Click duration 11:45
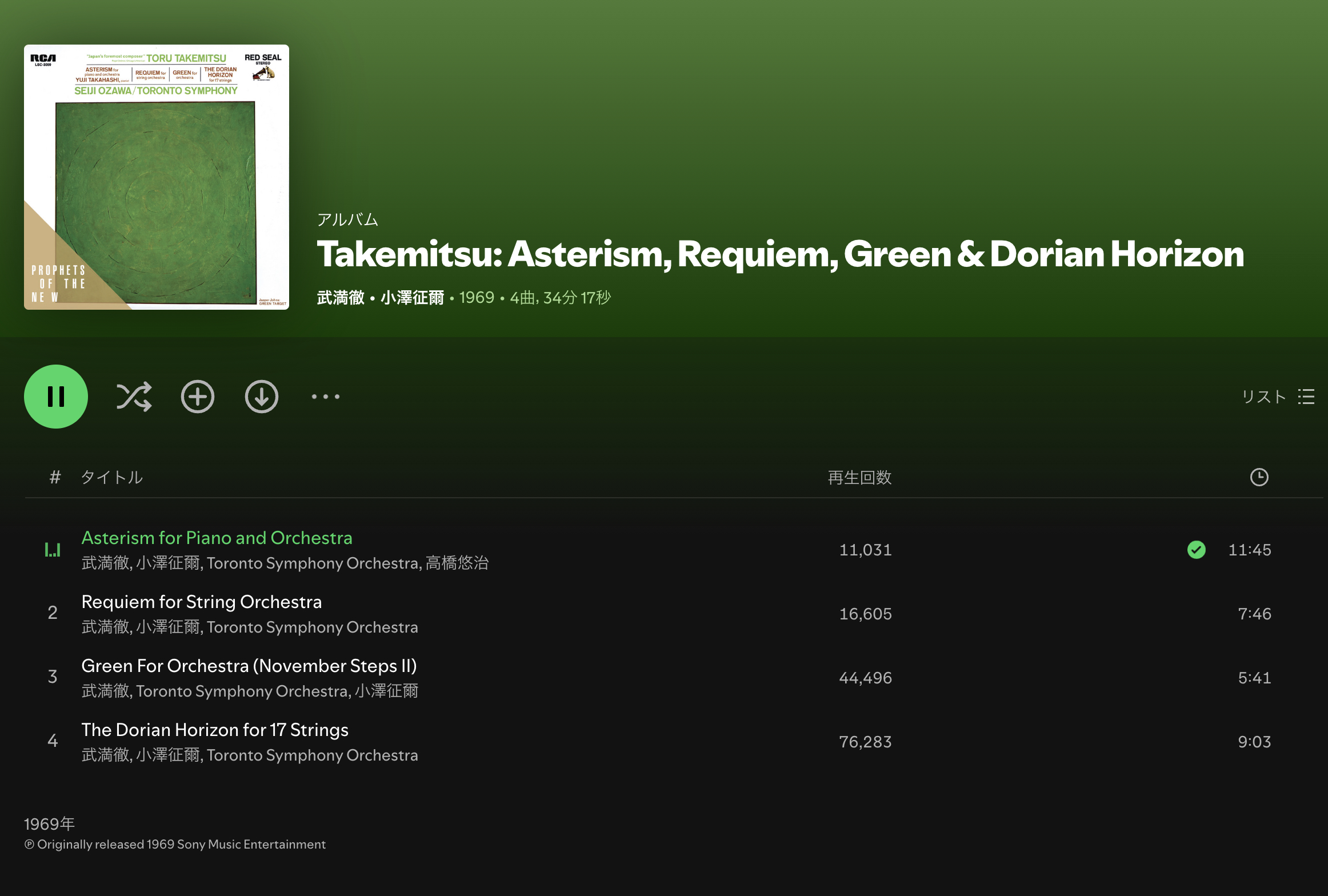 [1250, 550]
